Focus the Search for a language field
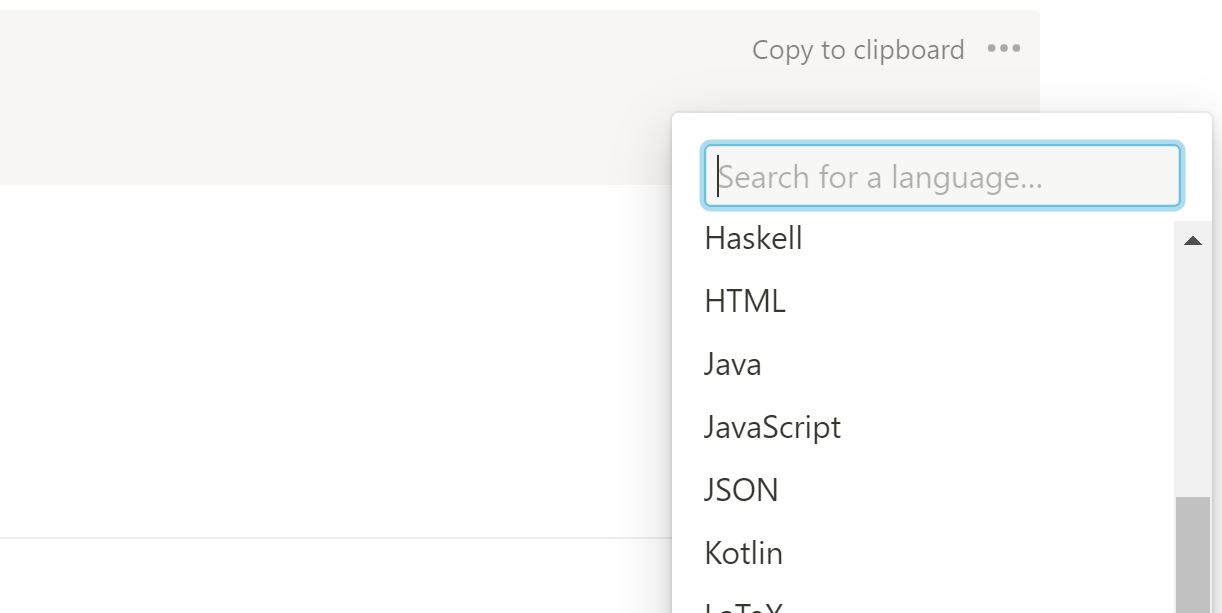Viewport: 1222px width, 613px height. click(942, 177)
